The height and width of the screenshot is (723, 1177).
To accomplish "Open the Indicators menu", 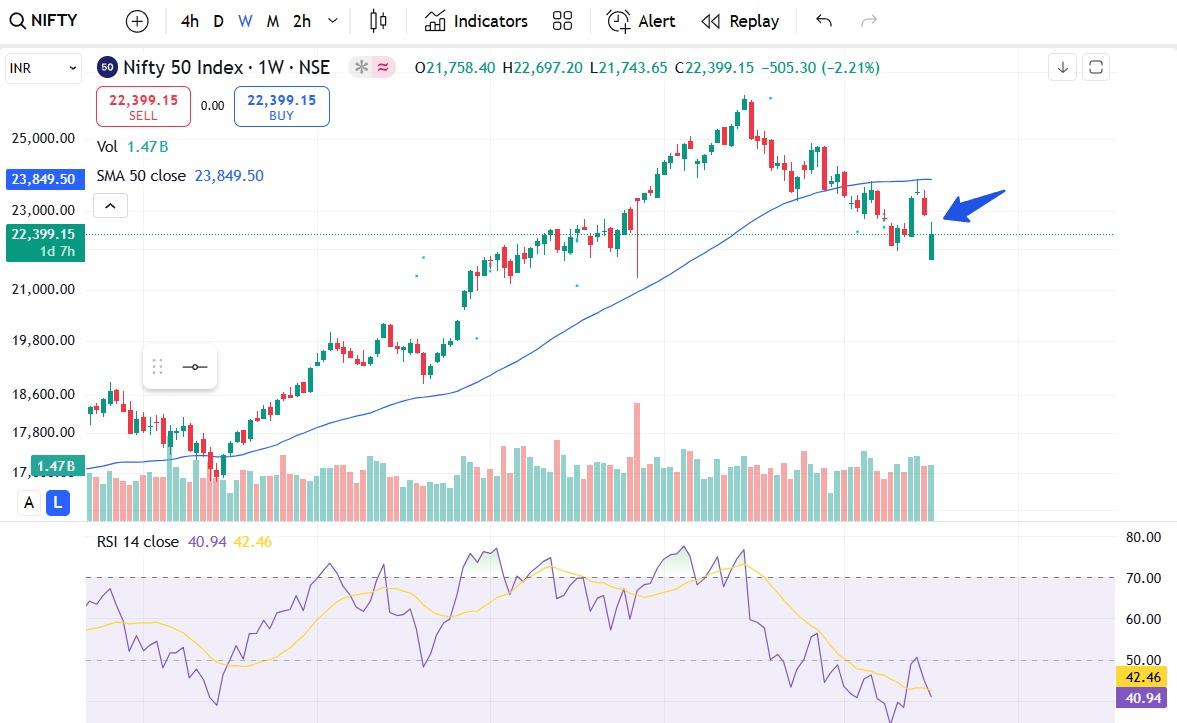I will click(x=476, y=21).
